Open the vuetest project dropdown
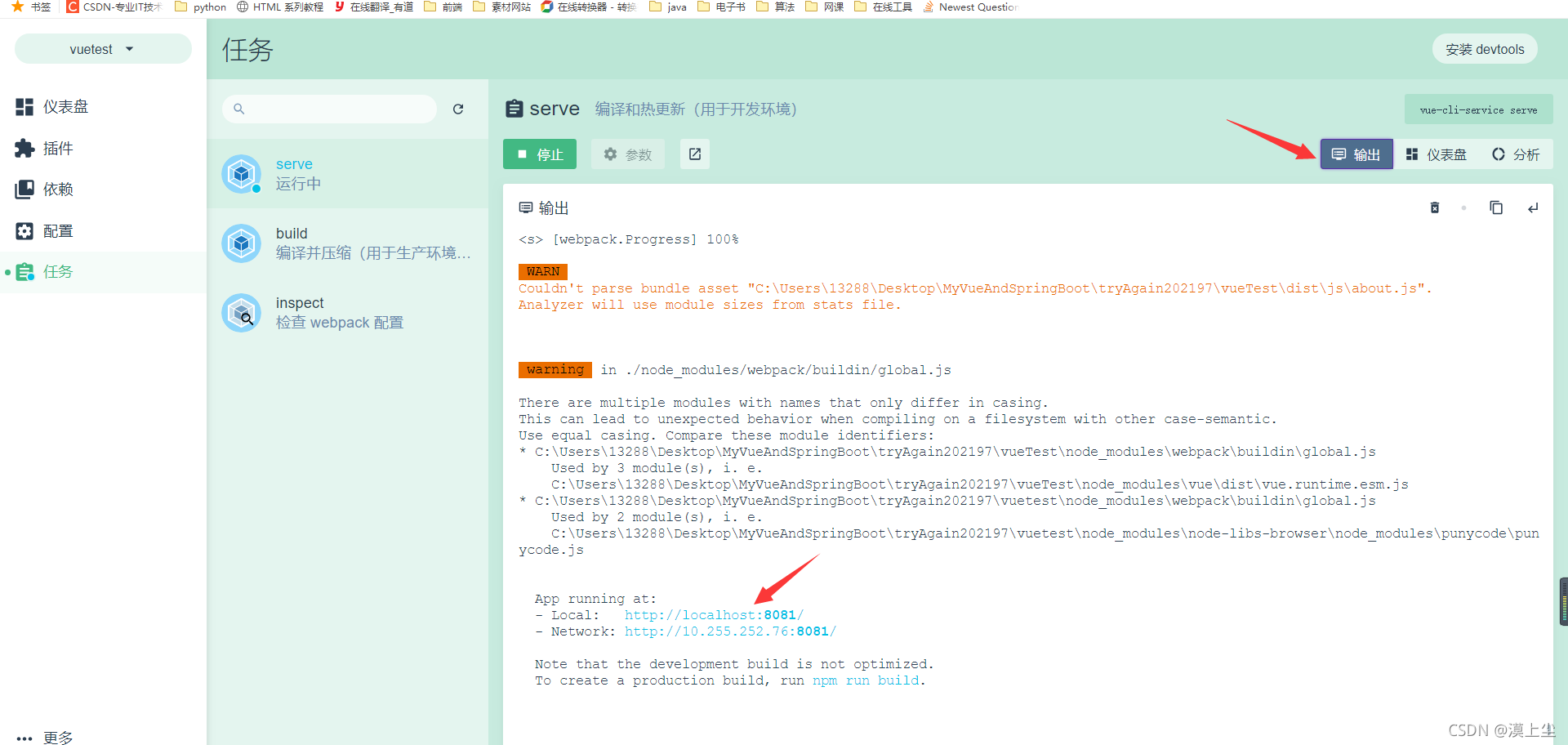The image size is (1568, 745). pos(103,49)
